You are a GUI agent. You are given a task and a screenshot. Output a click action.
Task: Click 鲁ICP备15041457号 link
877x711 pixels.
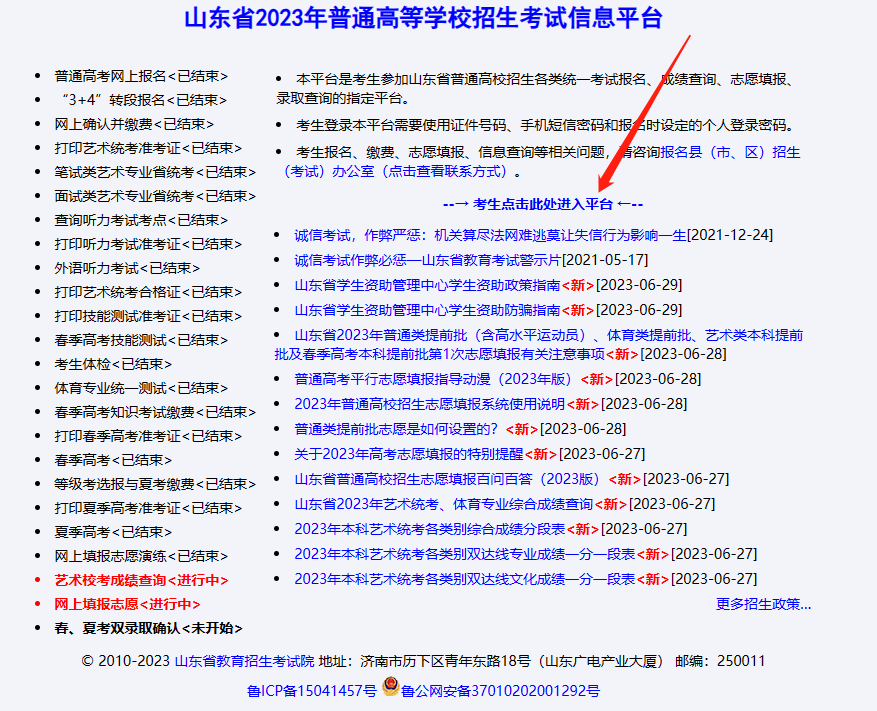[x=312, y=690]
